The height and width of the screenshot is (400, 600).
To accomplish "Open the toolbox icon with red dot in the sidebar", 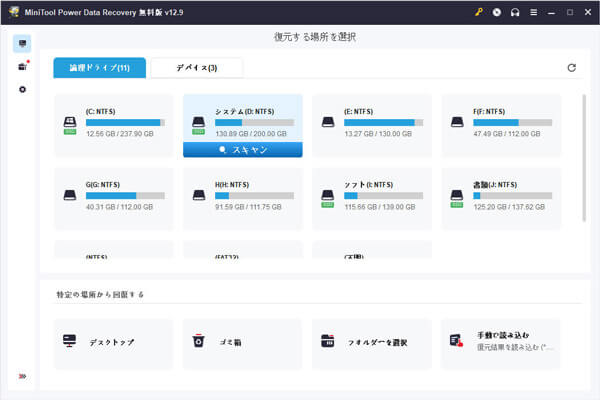I will pyautogui.click(x=23, y=67).
